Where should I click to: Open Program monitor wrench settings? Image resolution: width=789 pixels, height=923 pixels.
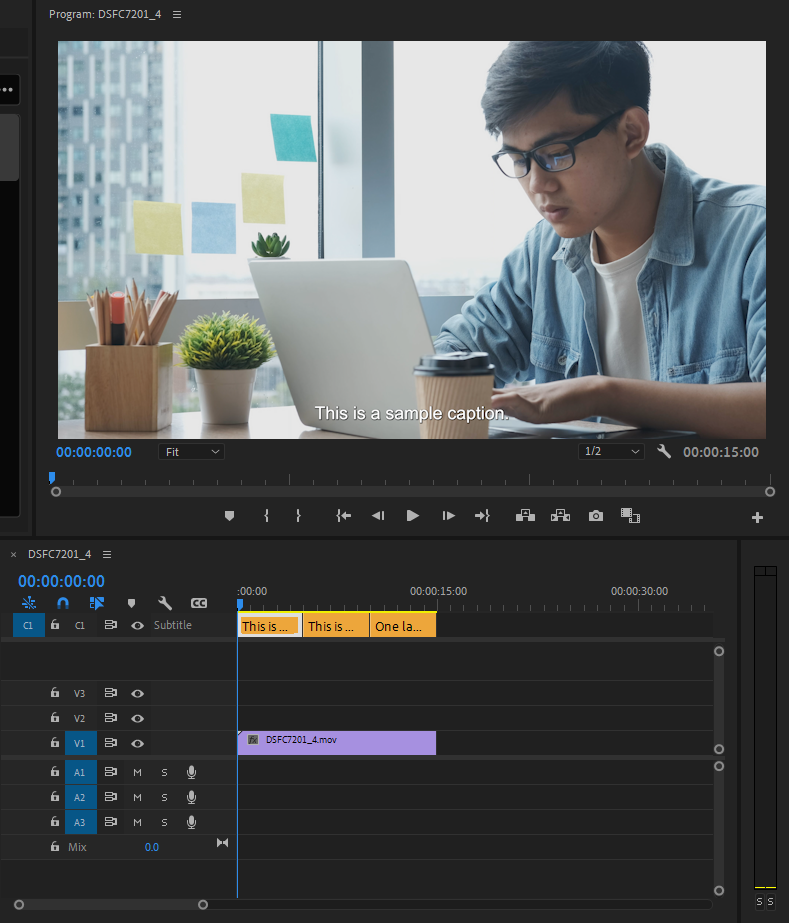point(664,452)
